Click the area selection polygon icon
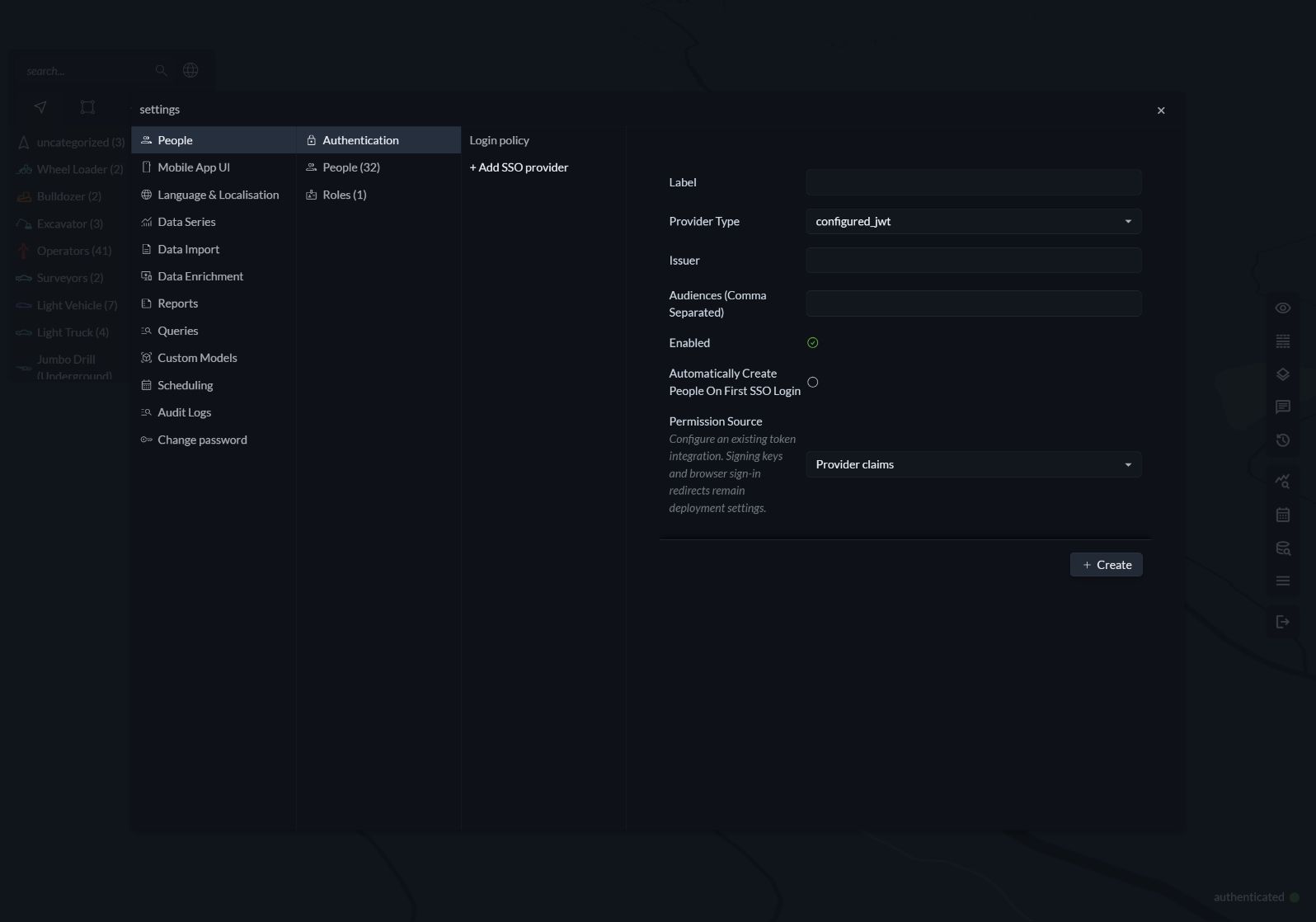 click(x=87, y=107)
